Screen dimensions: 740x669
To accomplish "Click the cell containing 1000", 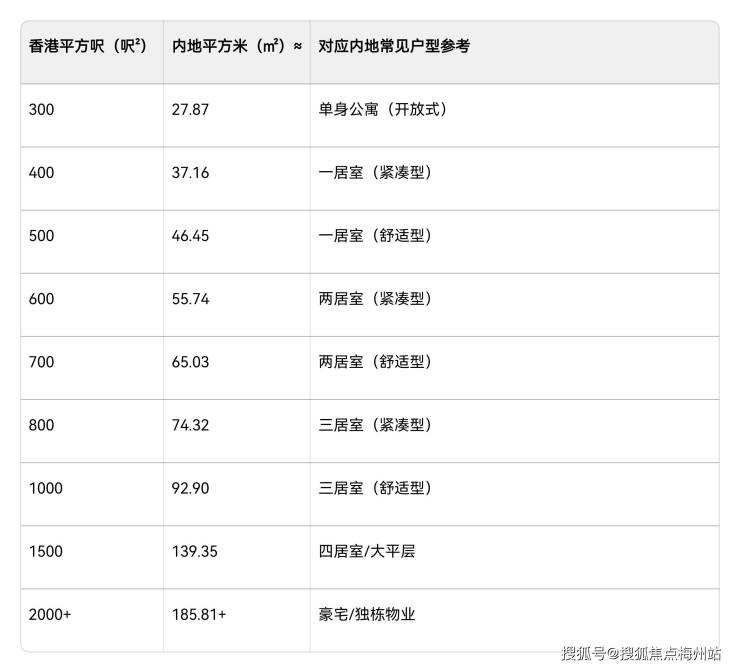I will coord(46,487).
